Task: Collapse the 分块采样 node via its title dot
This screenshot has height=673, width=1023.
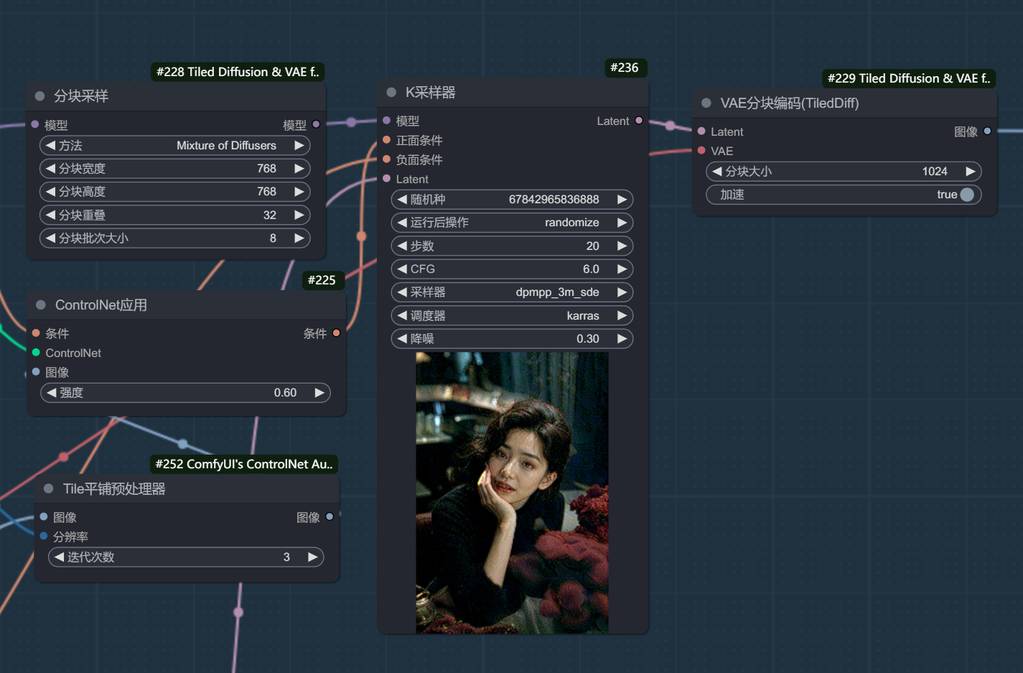Action: pyautogui.click(x=40, y=97)
